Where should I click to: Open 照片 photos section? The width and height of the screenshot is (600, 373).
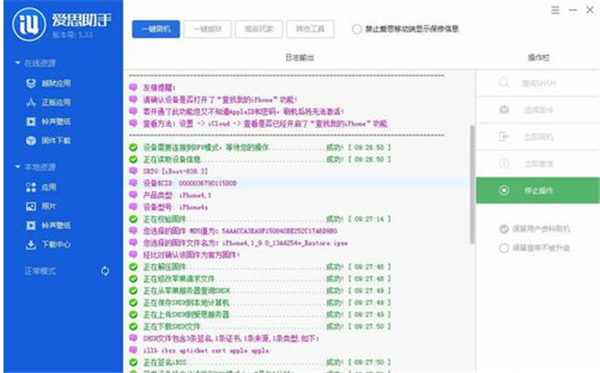tap(41, 206)
